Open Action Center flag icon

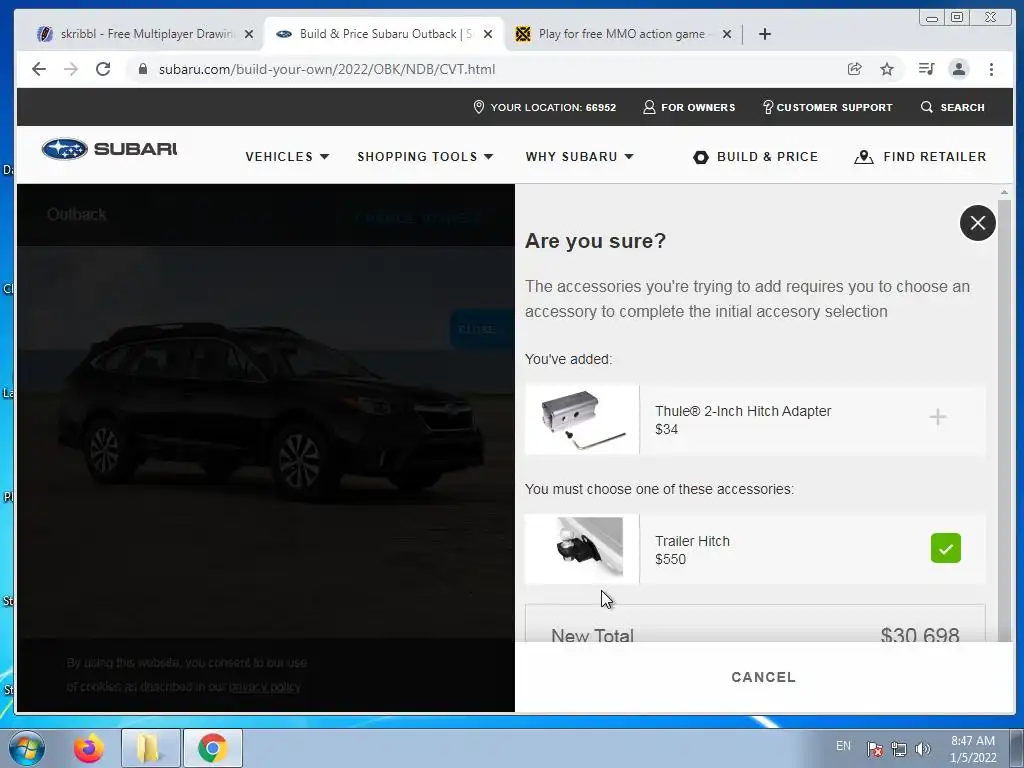(874, 749)
